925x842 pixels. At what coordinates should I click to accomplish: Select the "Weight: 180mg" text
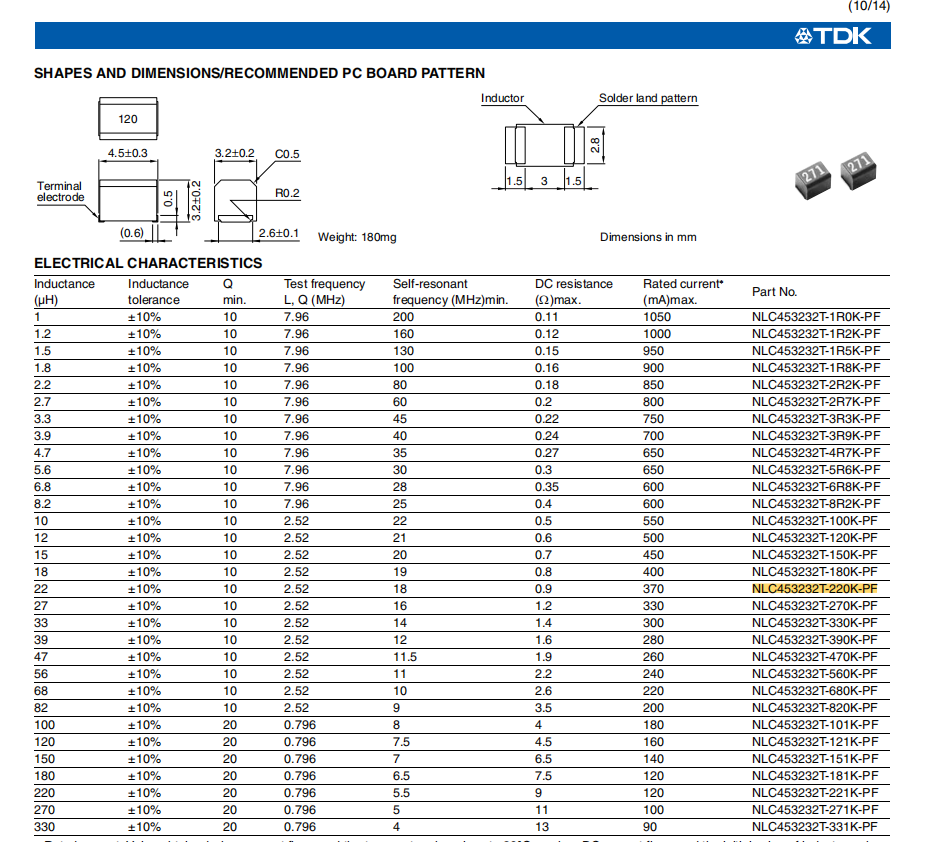click(x=357, y=237)
